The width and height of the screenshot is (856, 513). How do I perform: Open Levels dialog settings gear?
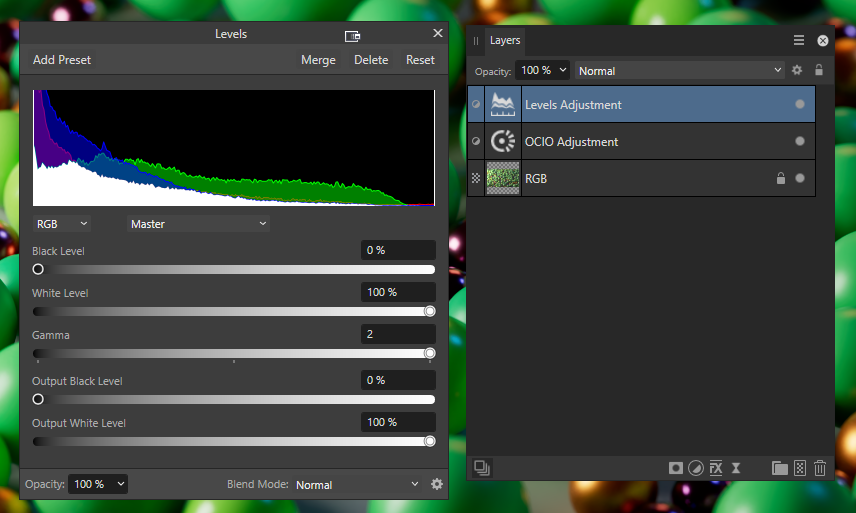point(437,484)
